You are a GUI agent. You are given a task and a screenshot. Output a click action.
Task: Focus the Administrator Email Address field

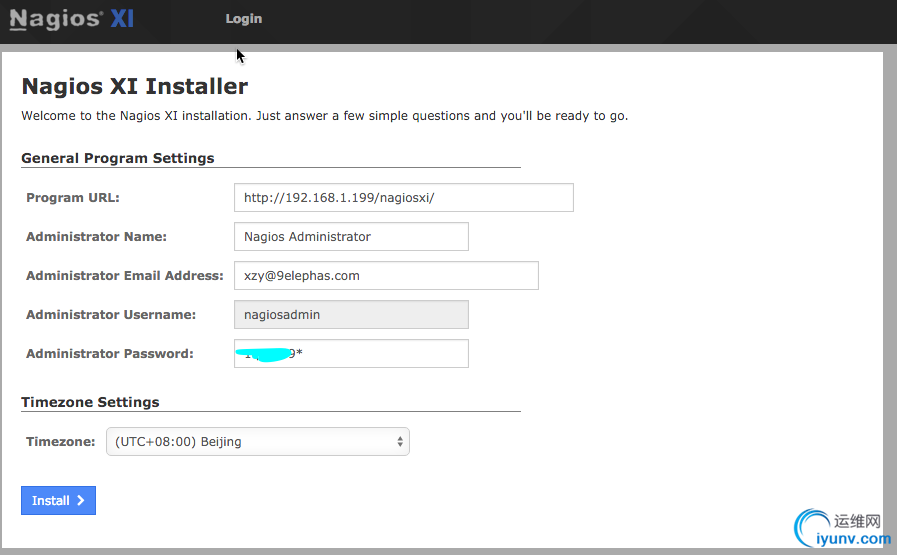coord(386,275)
